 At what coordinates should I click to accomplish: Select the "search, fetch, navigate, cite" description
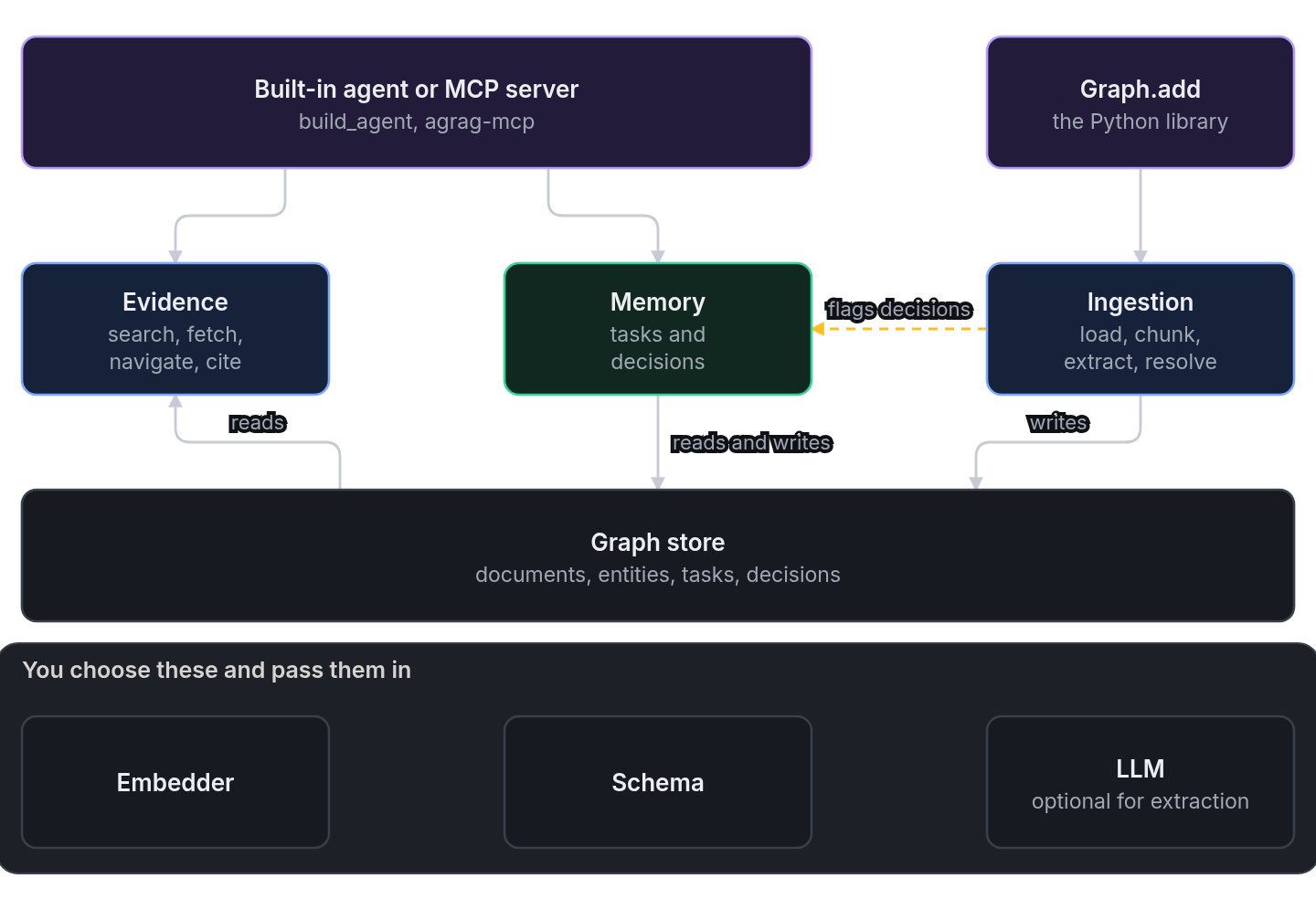click(175, 348)
